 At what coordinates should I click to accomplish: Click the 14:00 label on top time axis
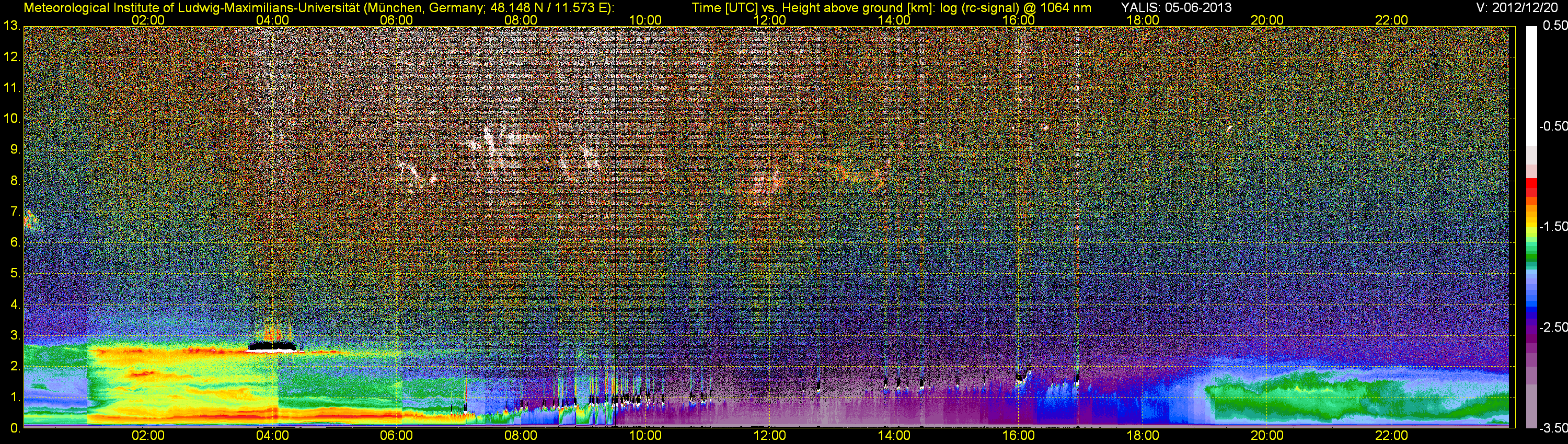click(894, 20)
